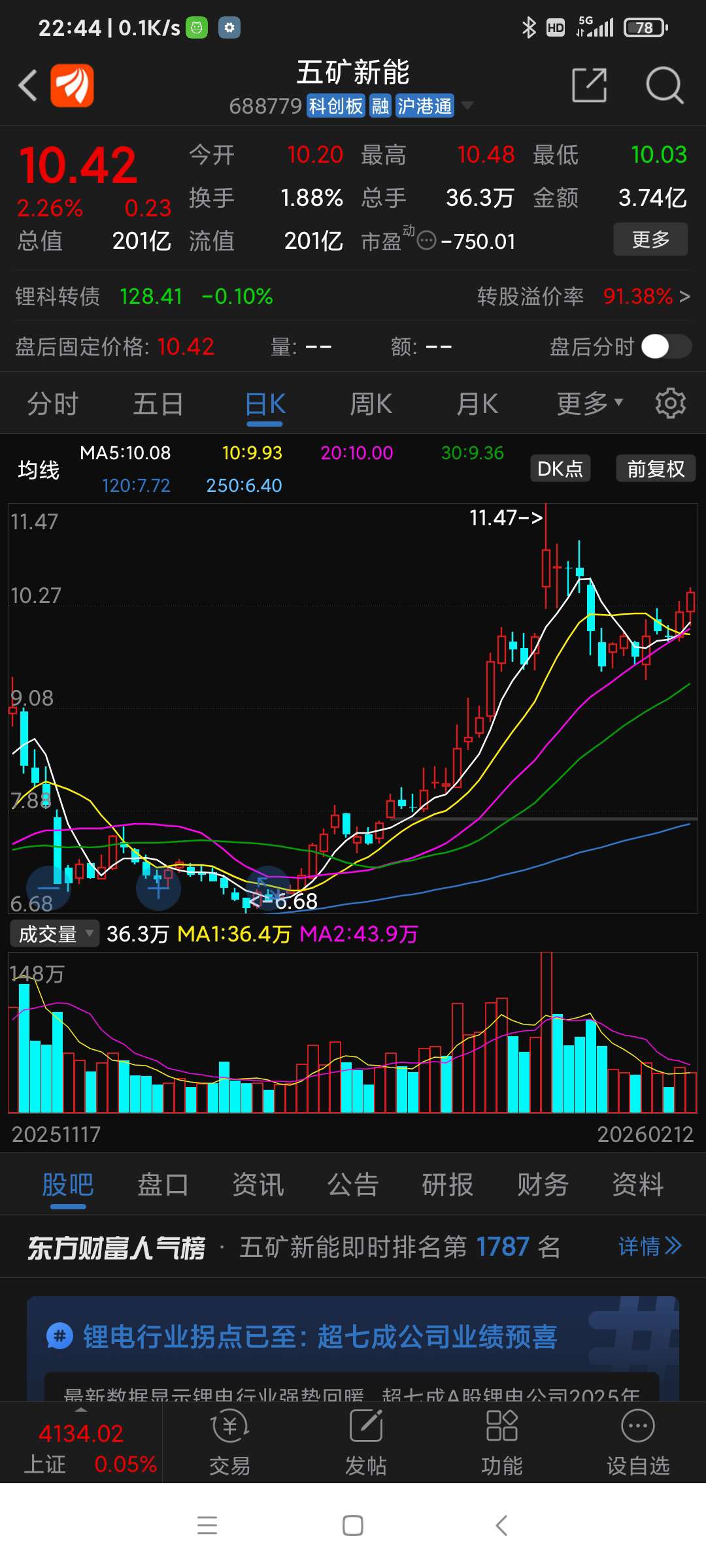The width and height of the screenshot is (706, 1568).
Task: Switch to the 周K chart tab
Action: tap(371, 403)
